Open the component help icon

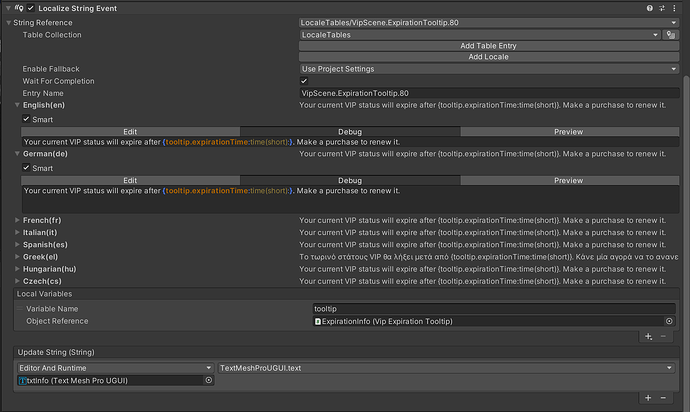(650, 8)
